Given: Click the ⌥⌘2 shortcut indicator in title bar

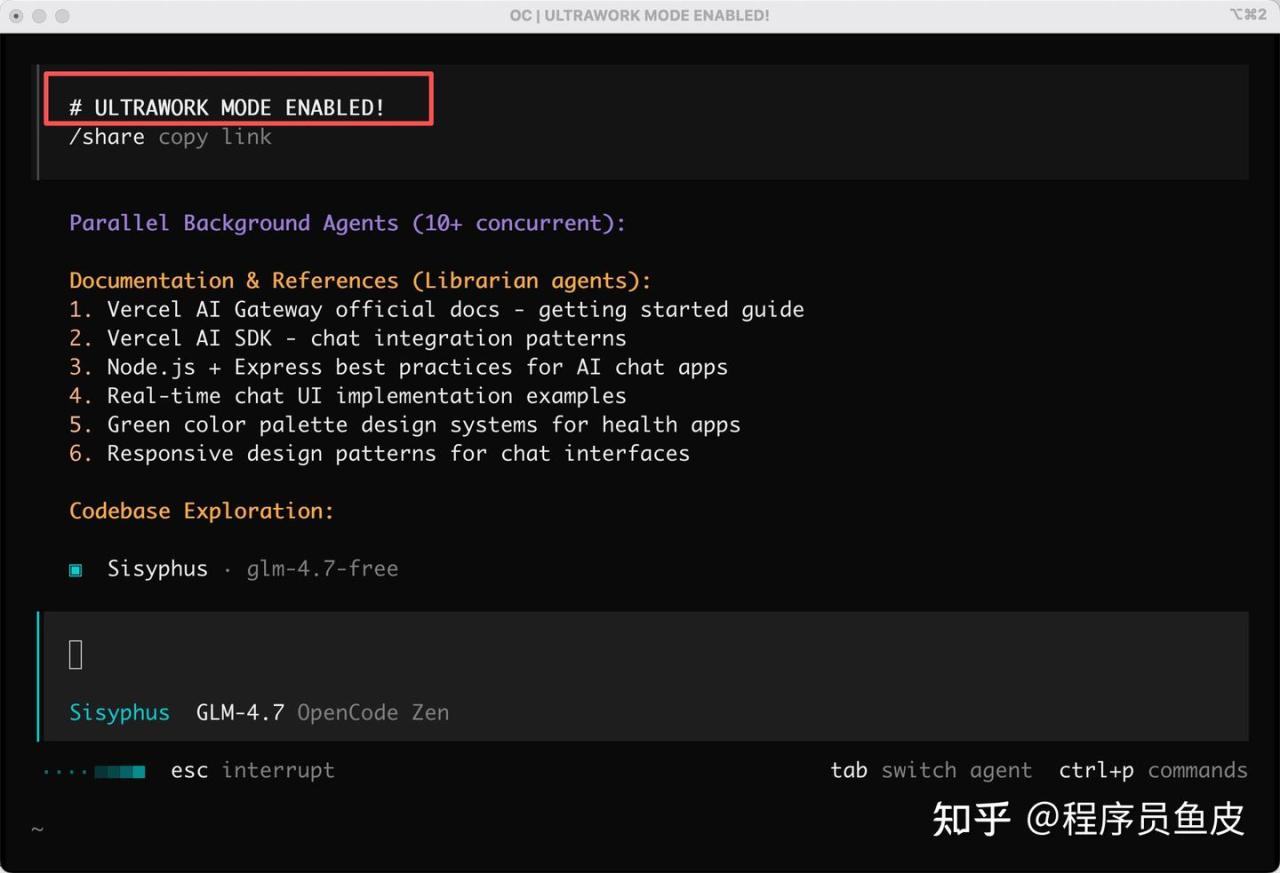Looking at the screenshot, I should [1247, 15].
